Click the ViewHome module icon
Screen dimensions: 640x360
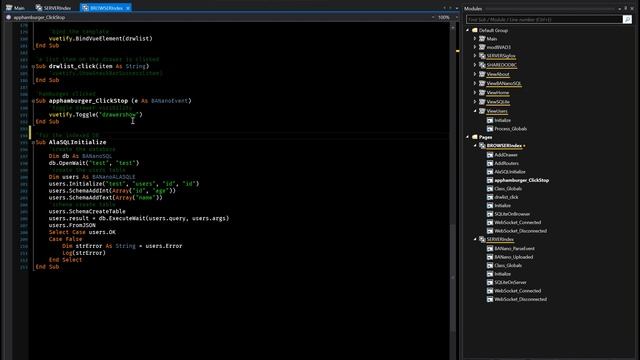coord(482,93)
